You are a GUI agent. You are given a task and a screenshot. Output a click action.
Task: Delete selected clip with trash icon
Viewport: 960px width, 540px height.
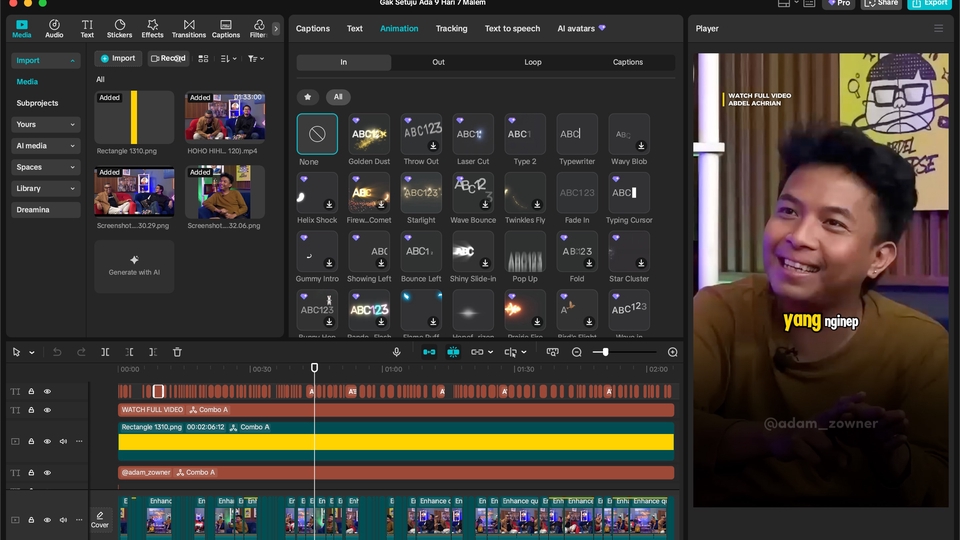click(177, 352)
